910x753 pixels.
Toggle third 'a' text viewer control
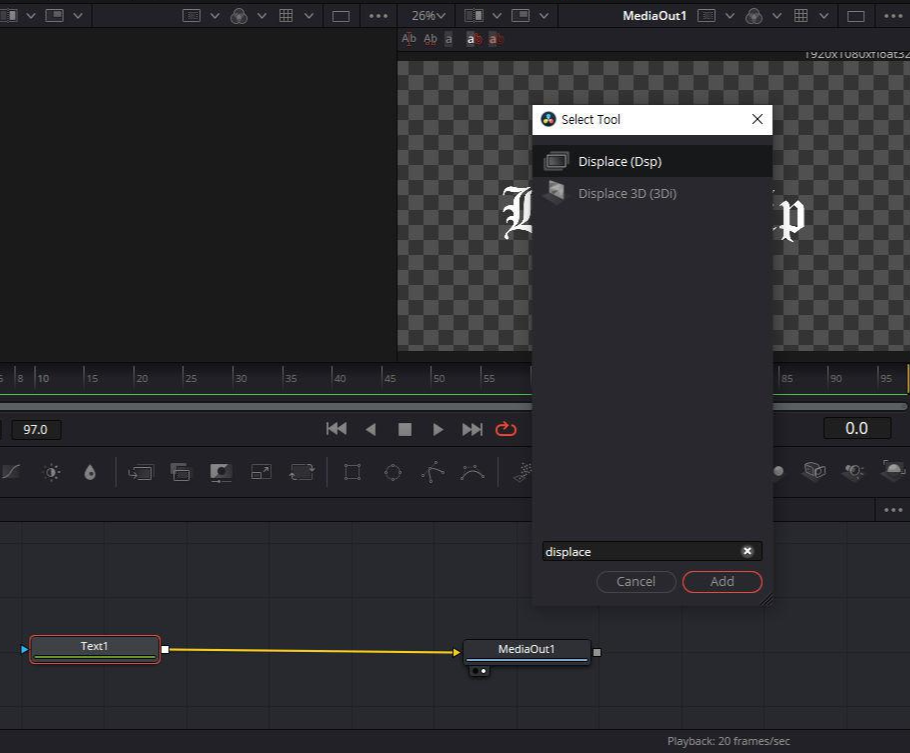[x=449, y=39]
